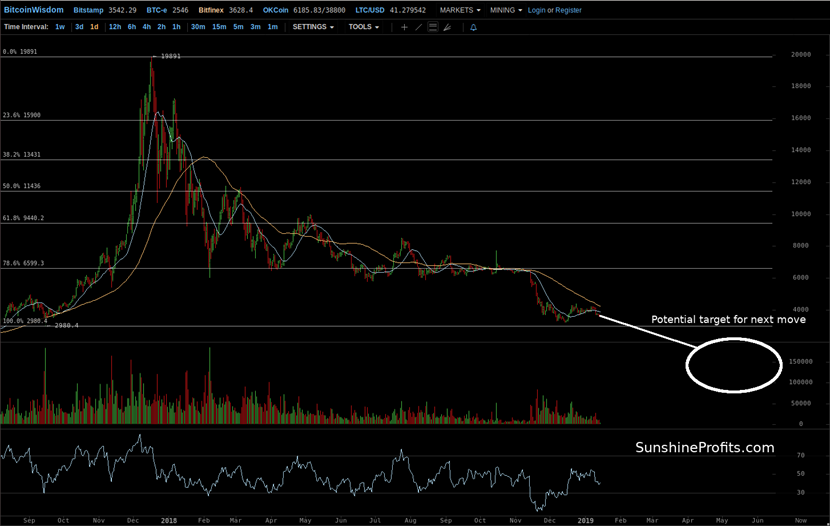The height and width of the screenshot is (526, 830).
Task: Switch time interval to 1w
Action: [60, 27]
